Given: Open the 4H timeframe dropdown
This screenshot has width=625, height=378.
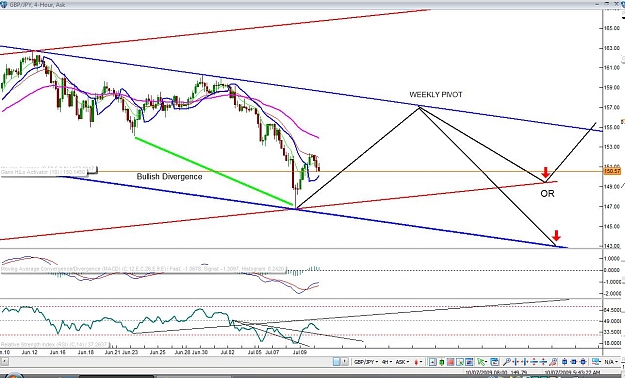Looking at the screenshot, I should click(x=387, y=362).
